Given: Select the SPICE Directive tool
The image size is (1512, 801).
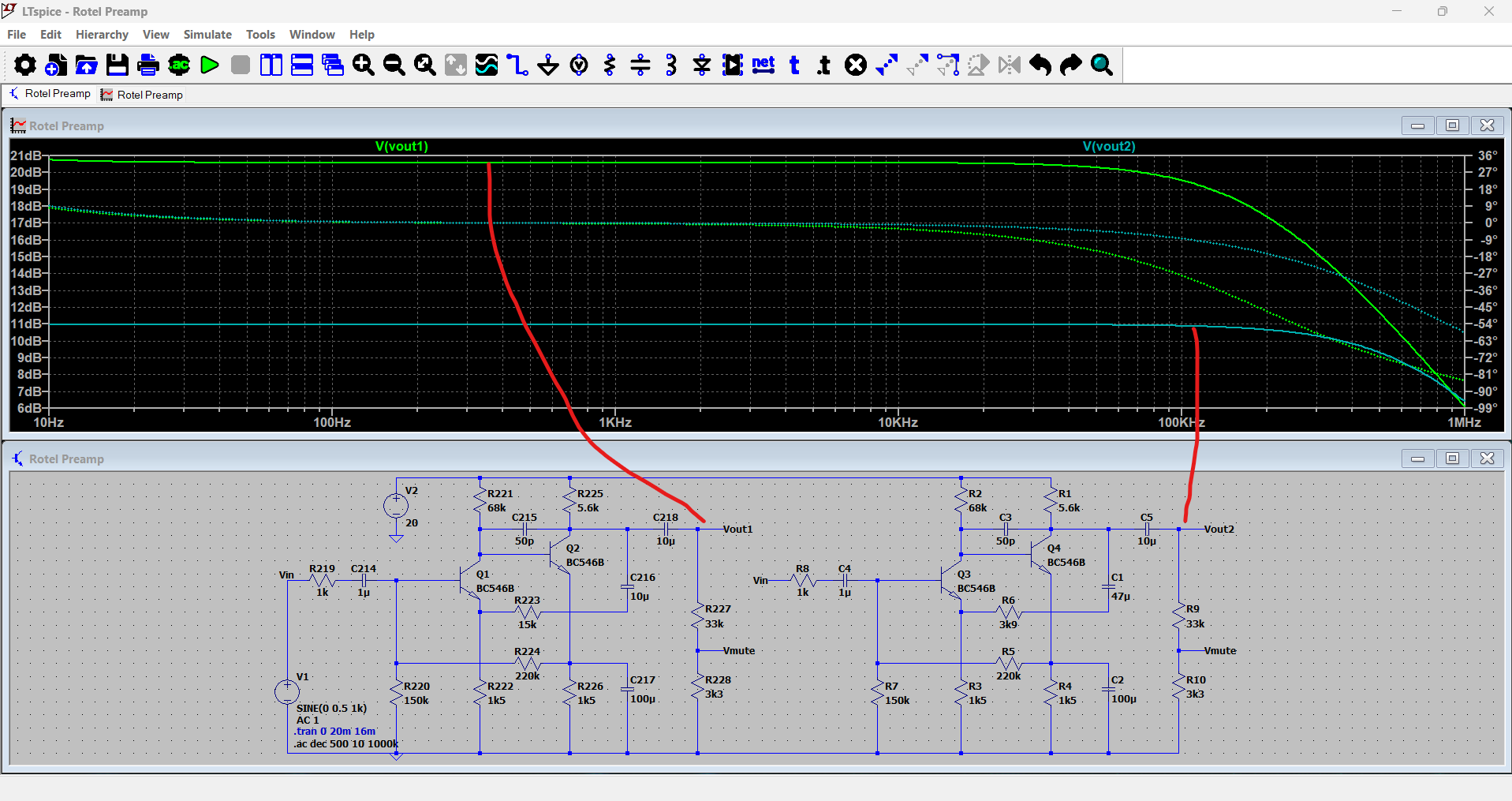Looking at the screenshot, I should (825, 65).
